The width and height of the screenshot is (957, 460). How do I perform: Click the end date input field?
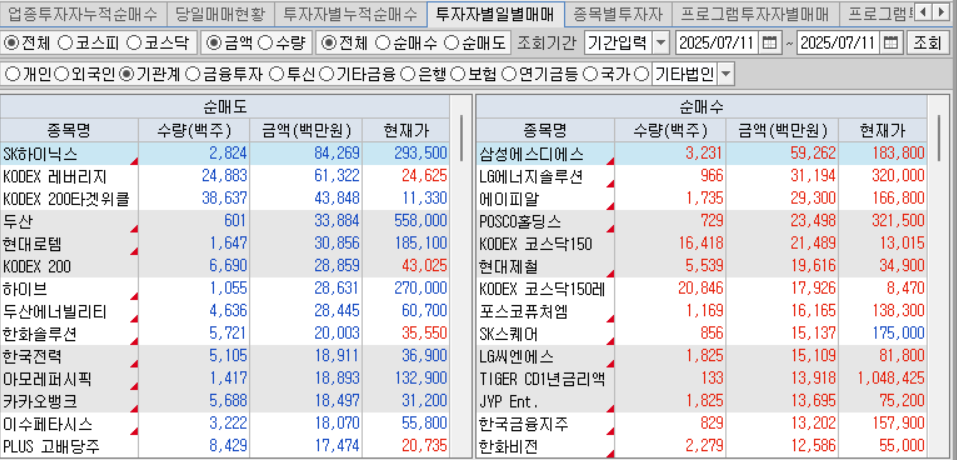click(x=839, y=43)
